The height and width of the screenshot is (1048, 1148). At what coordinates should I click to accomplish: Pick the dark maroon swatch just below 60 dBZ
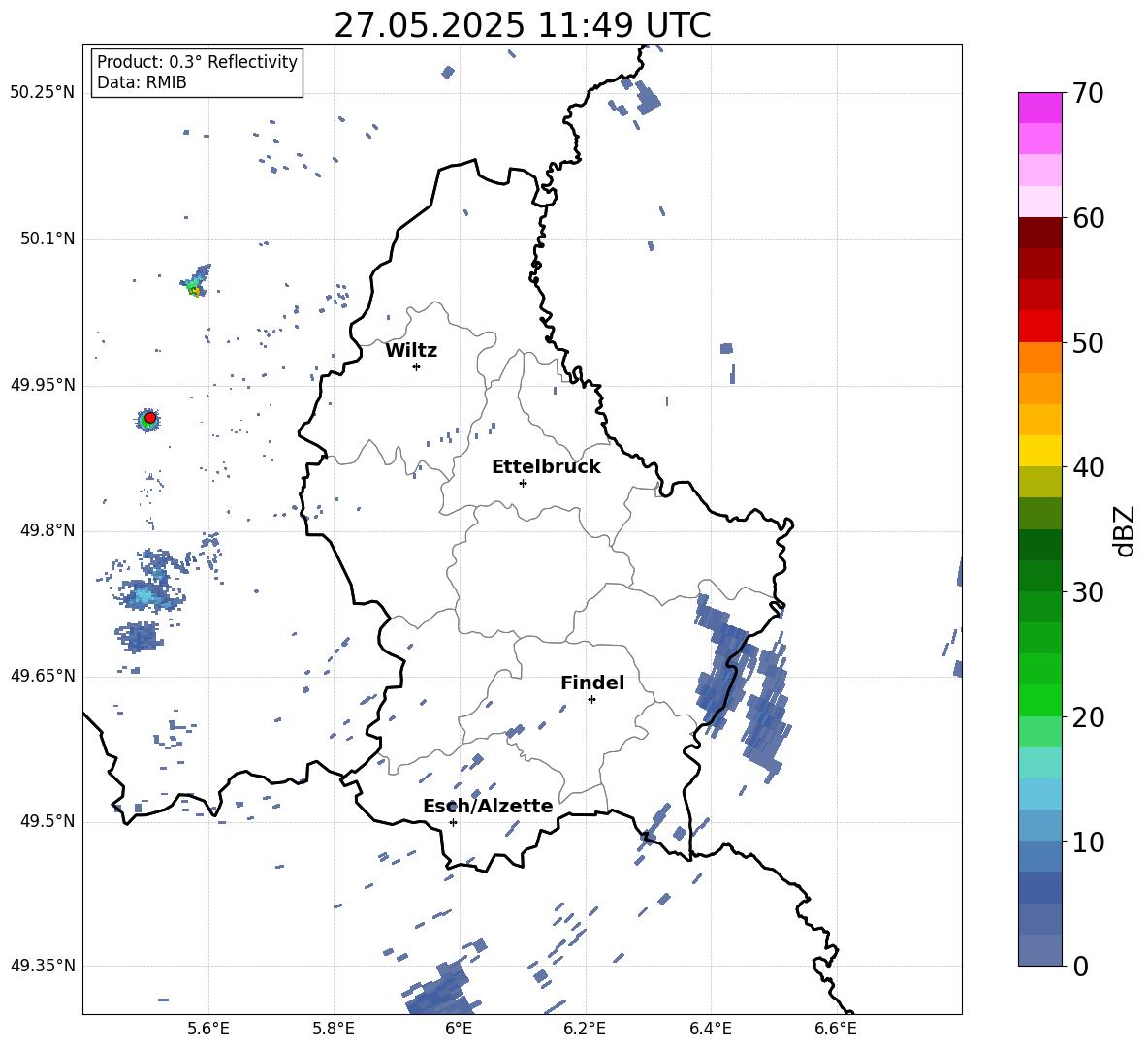(x=1040, y=233)
